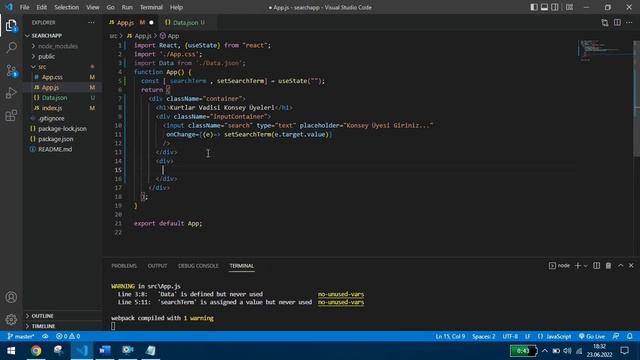Open the Selection menu
Viewport: 640px width, 360px height.
tap(67, 7)
